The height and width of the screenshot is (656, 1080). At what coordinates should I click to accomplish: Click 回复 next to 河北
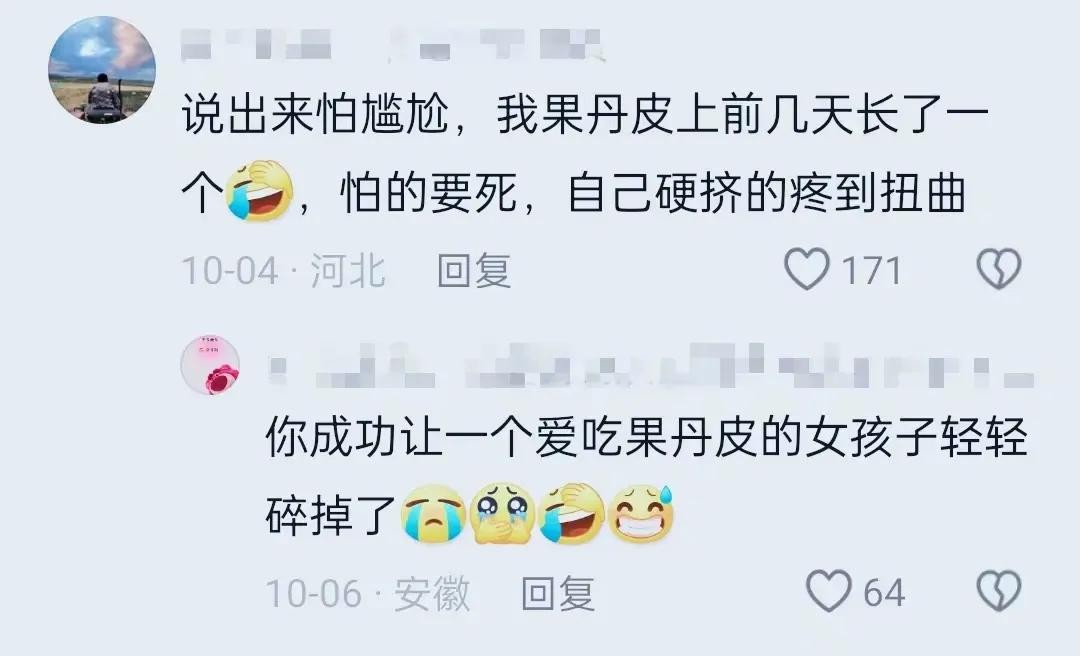point(474,269)
